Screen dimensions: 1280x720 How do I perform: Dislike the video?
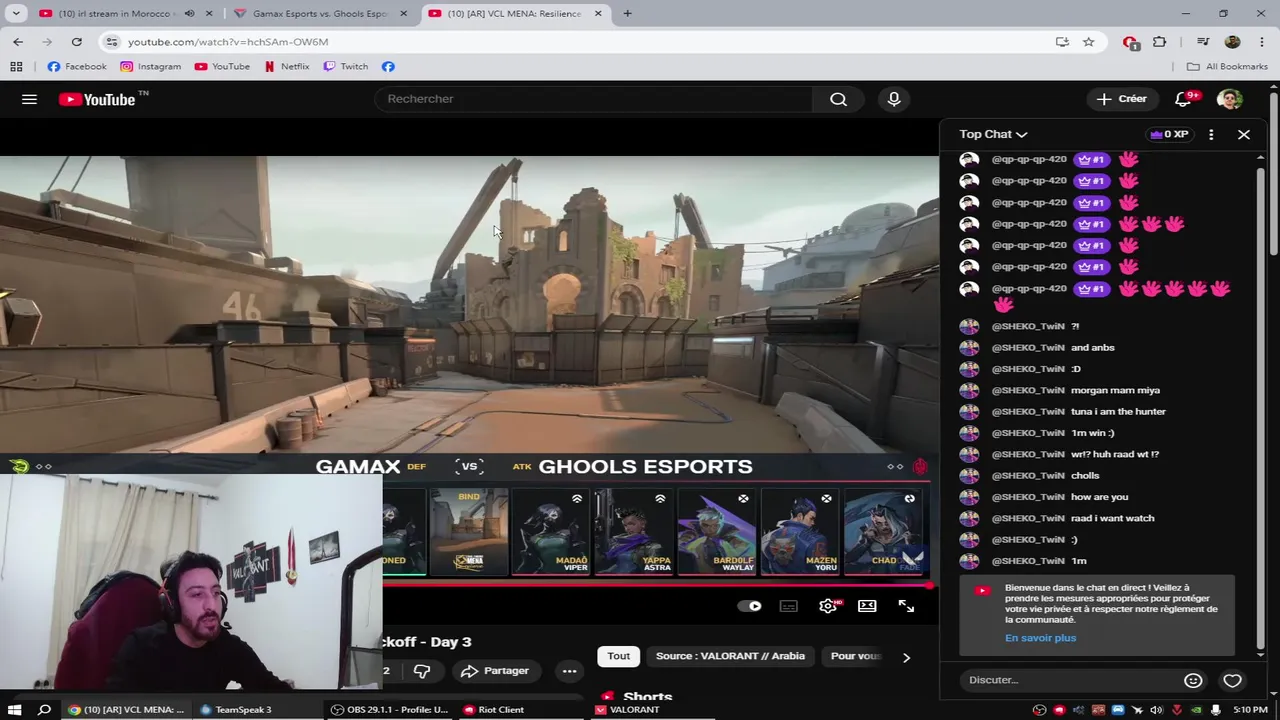(x=421, y=671)
